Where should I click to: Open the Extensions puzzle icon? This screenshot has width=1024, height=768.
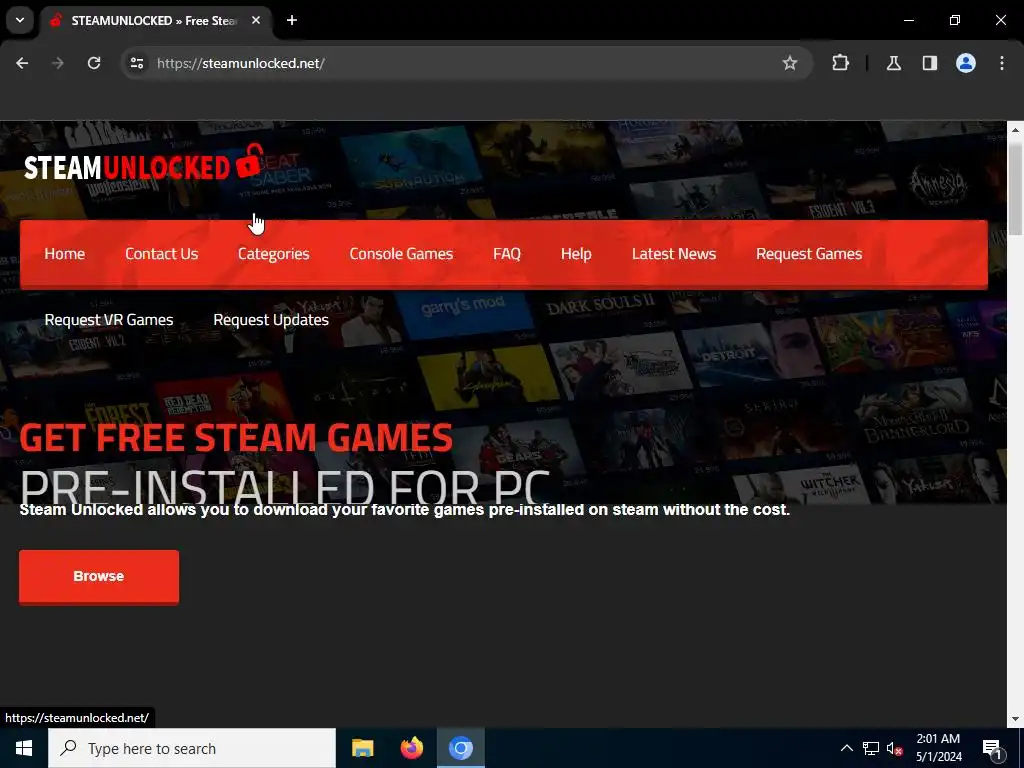840,63
